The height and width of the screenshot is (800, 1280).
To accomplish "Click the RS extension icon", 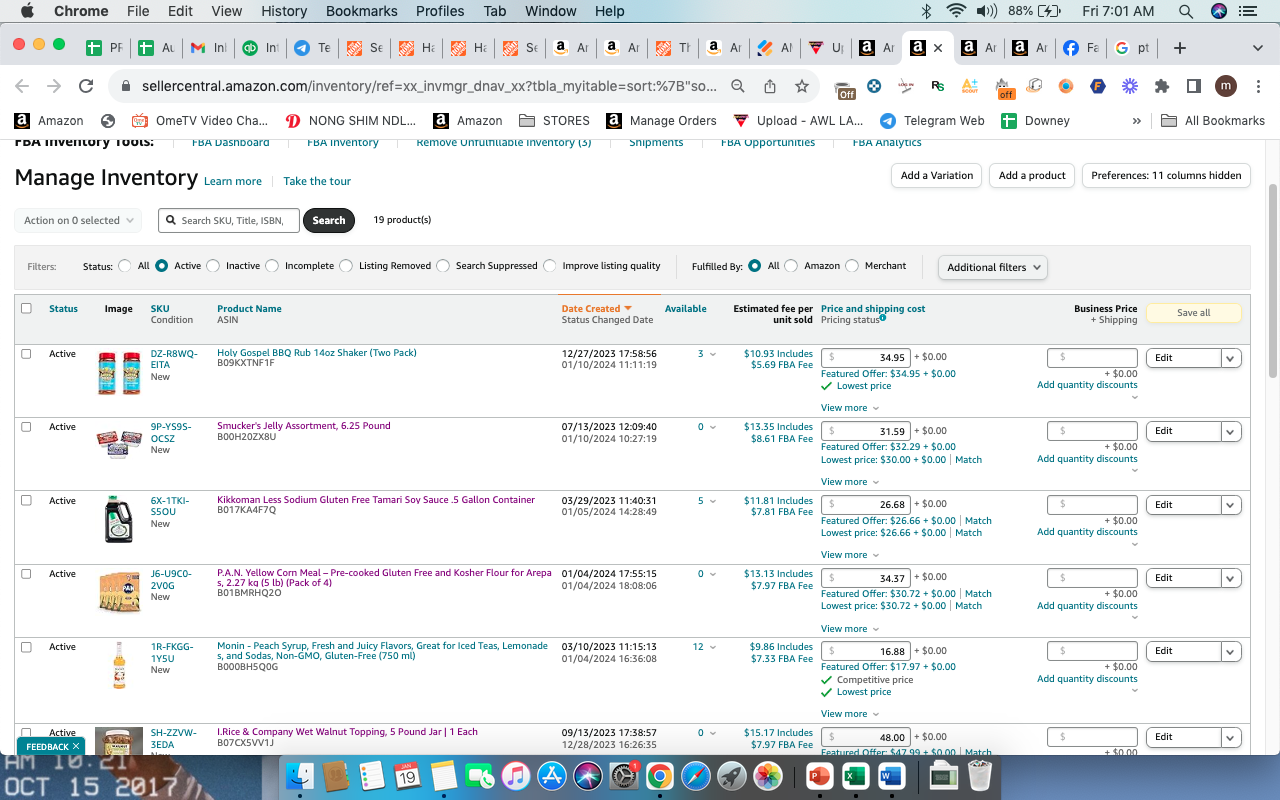I will [937, 86].
